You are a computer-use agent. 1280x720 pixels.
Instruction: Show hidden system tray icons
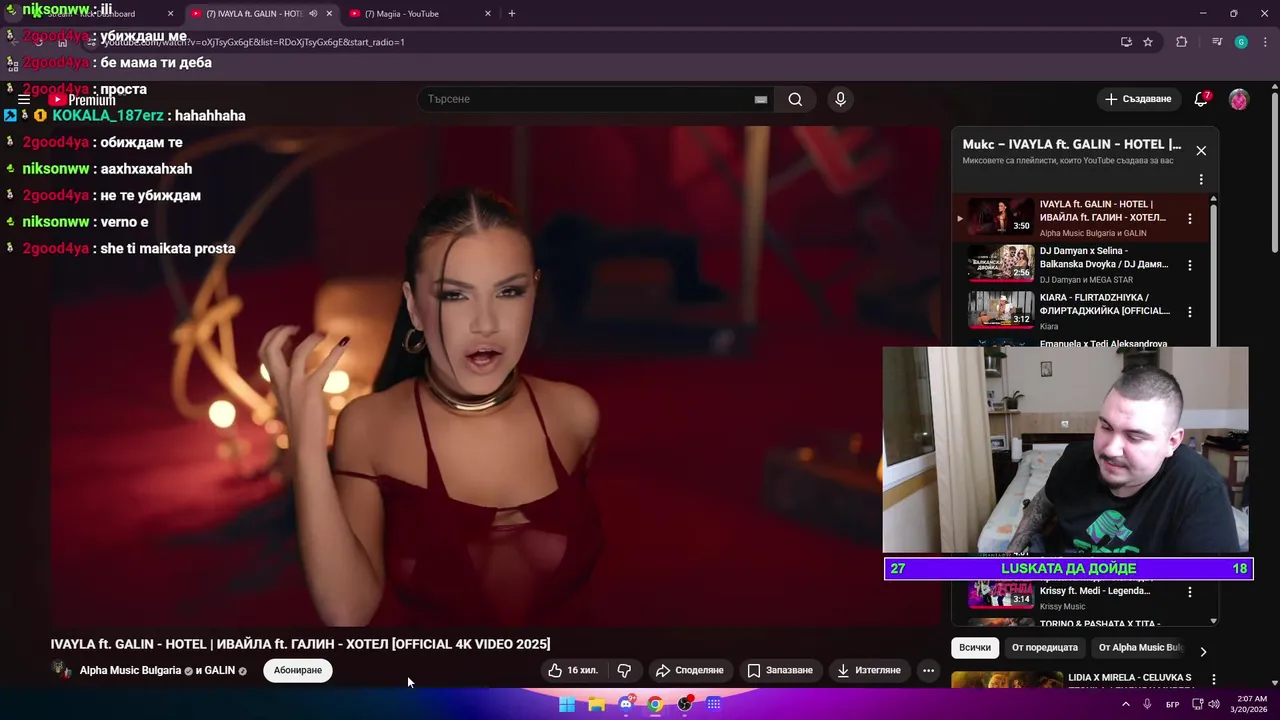coord(1125,704)
